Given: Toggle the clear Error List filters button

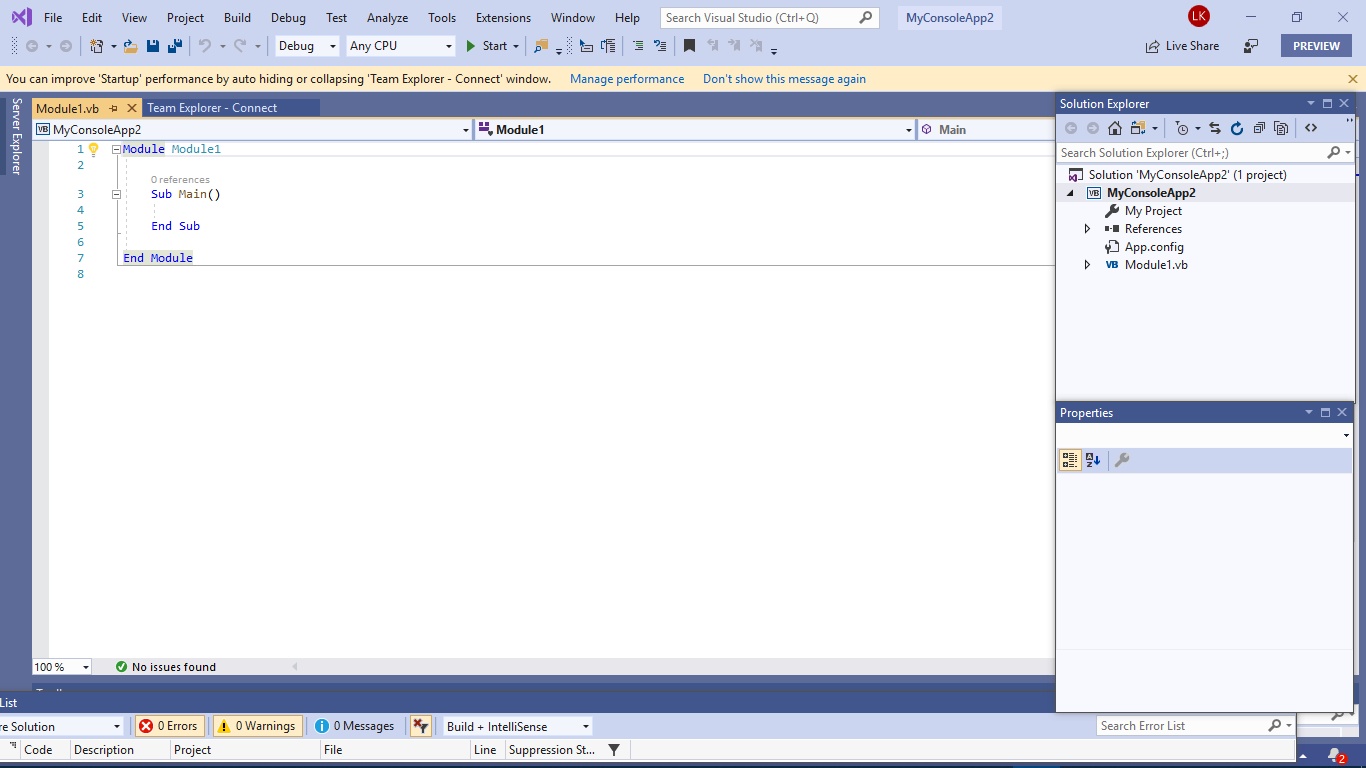Looking at the screenshot, I should 420,726.
